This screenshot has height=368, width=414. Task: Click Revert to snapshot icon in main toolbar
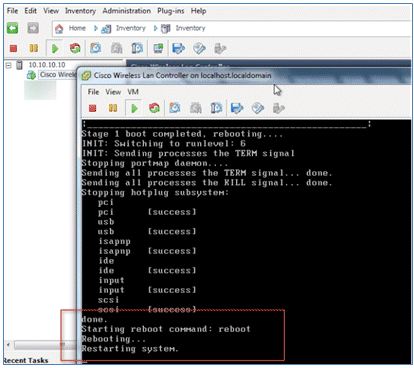(116, 49)
